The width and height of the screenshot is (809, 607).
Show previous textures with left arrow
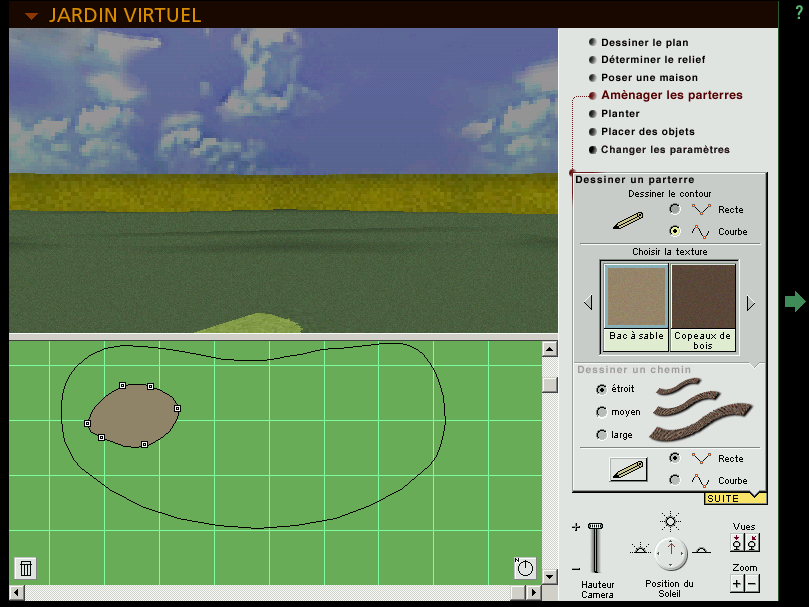tap(588, 303)
